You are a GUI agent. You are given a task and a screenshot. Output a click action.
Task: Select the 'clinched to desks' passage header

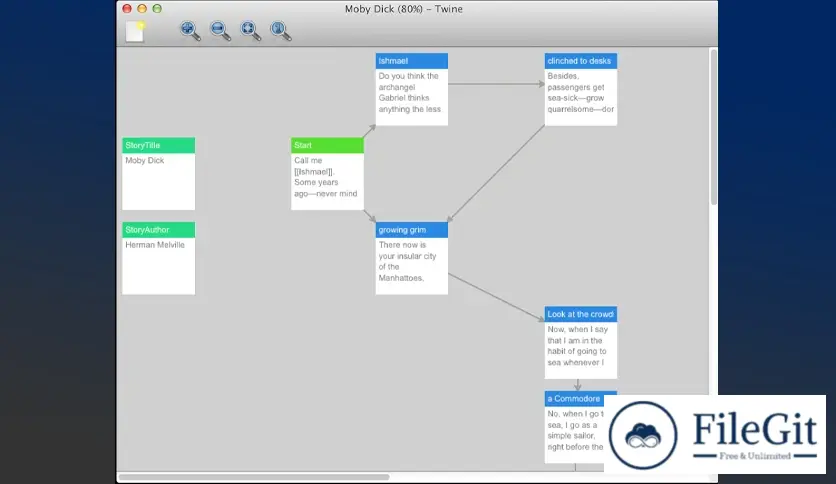point(581,61)
